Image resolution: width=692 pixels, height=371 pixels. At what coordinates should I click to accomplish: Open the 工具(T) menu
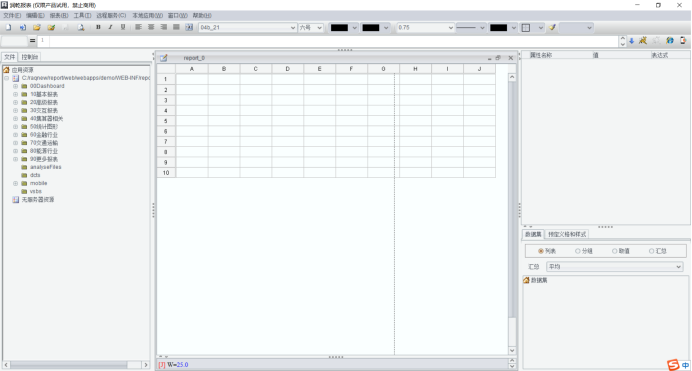82,15
